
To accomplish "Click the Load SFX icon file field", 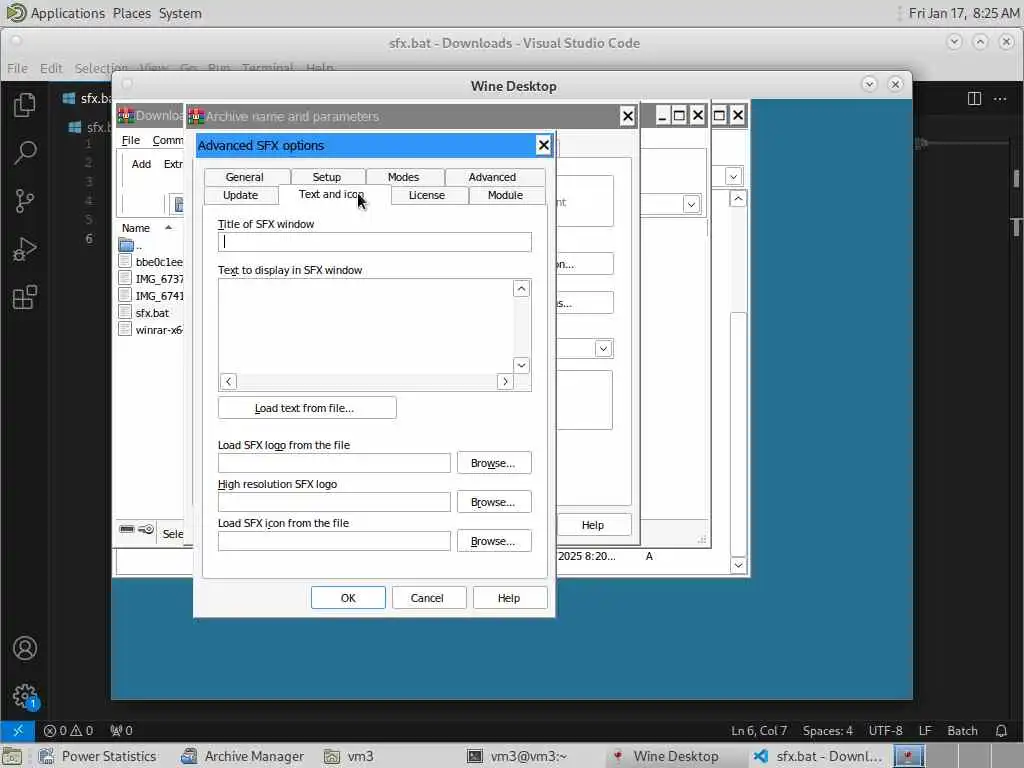I will [x=334, y=541].
